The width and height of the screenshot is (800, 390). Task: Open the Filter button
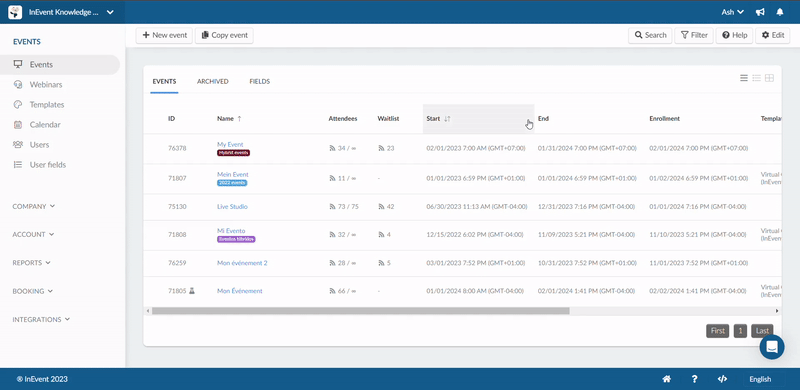694,35
